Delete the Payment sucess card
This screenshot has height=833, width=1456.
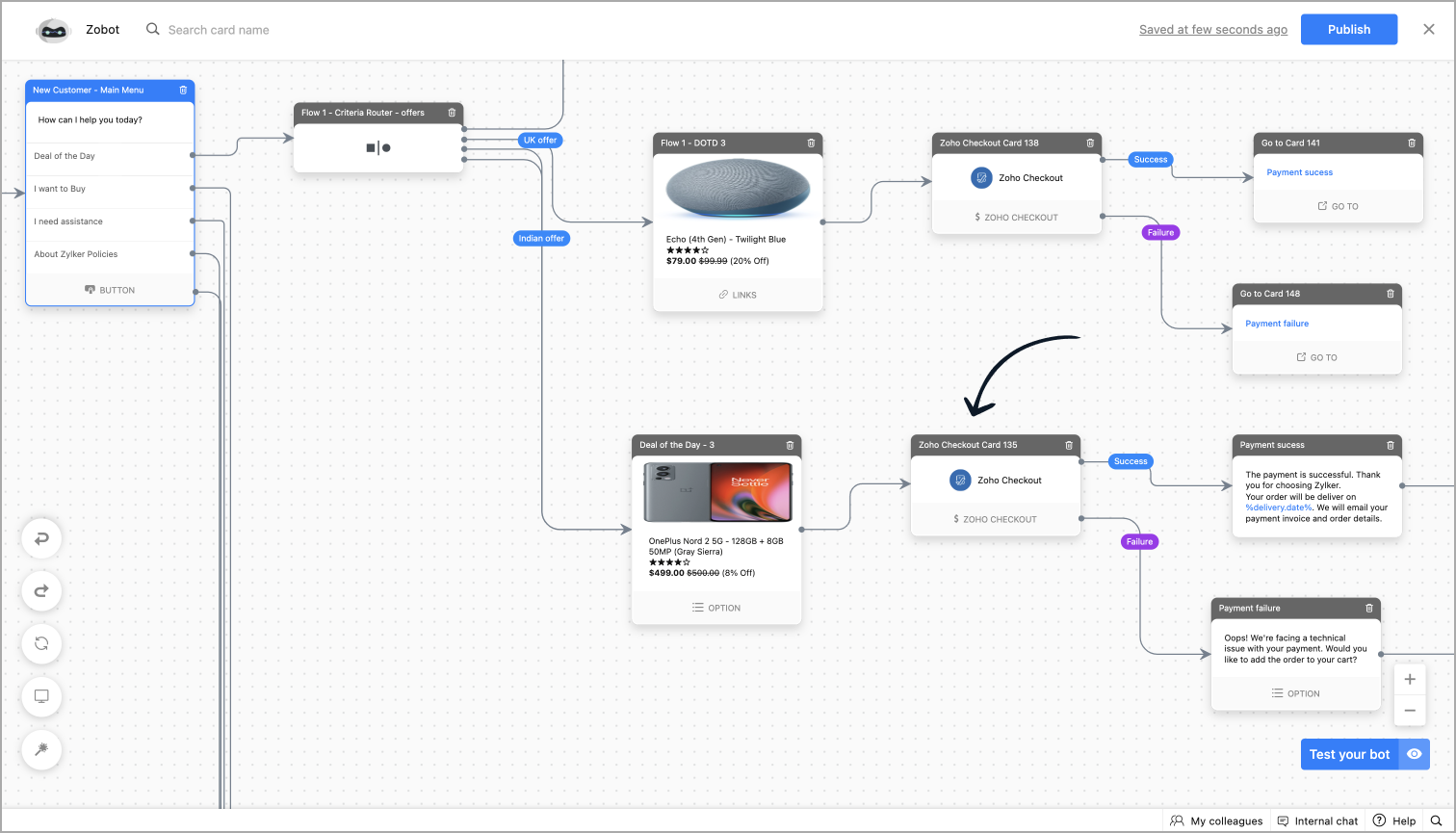[x=1391, y=445]
